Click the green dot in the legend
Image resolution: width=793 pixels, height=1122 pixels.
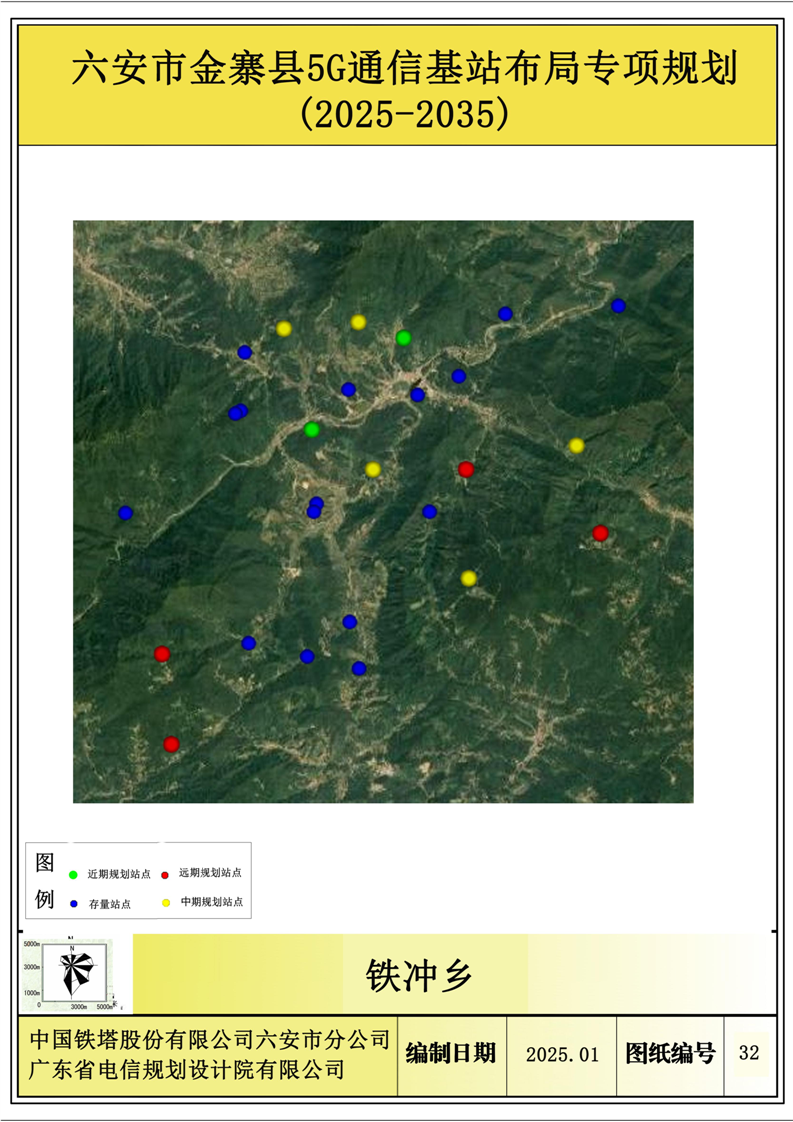(73, 874)
